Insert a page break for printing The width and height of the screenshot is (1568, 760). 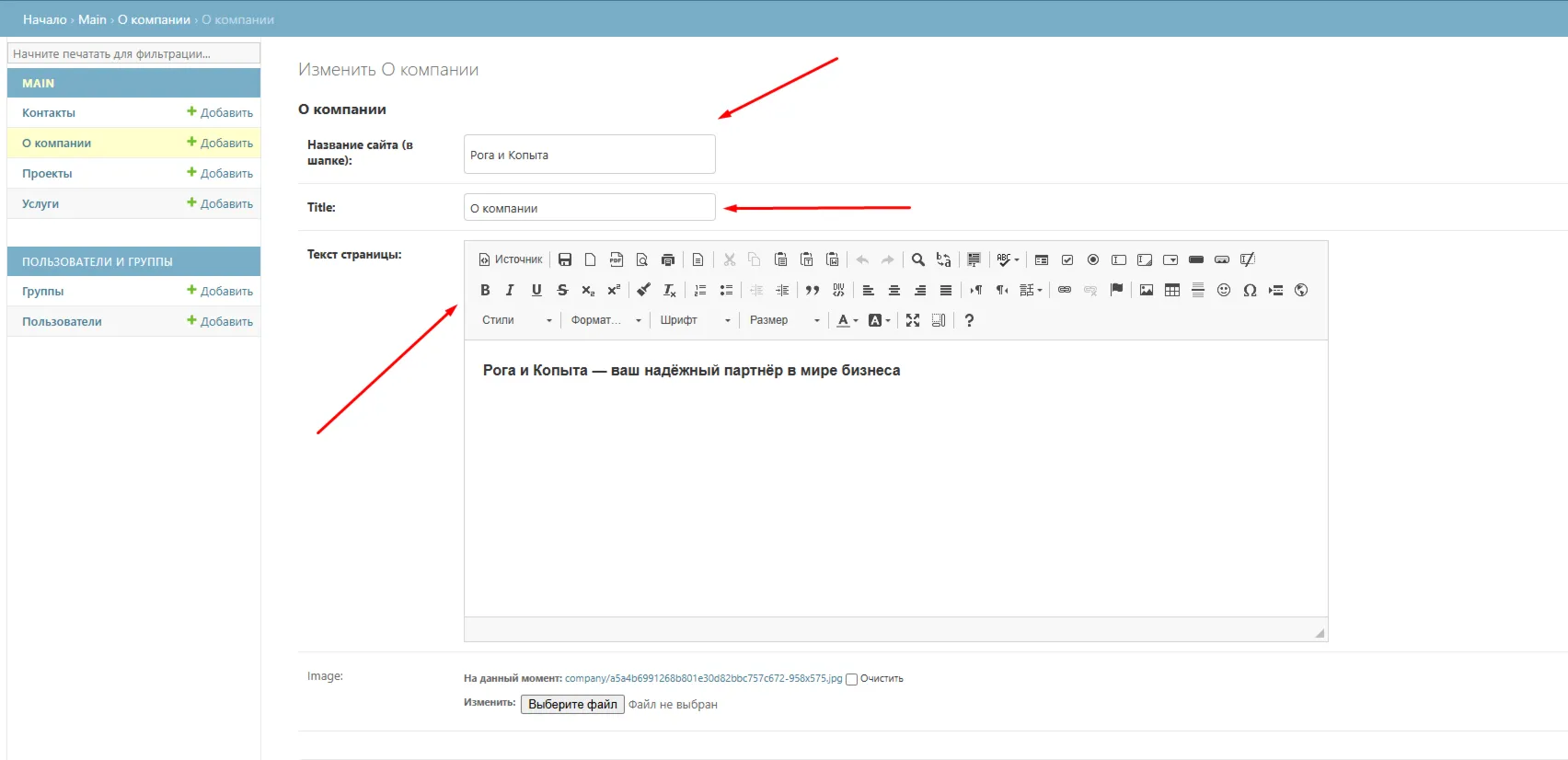(1275, 290)
